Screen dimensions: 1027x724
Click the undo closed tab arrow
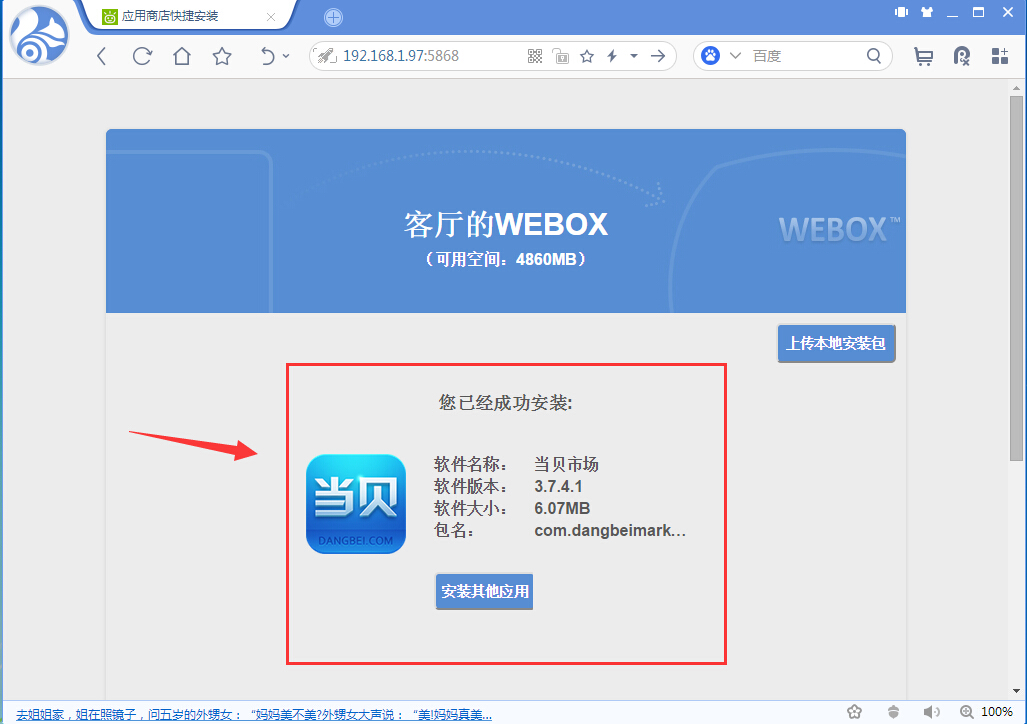[267, 56]
